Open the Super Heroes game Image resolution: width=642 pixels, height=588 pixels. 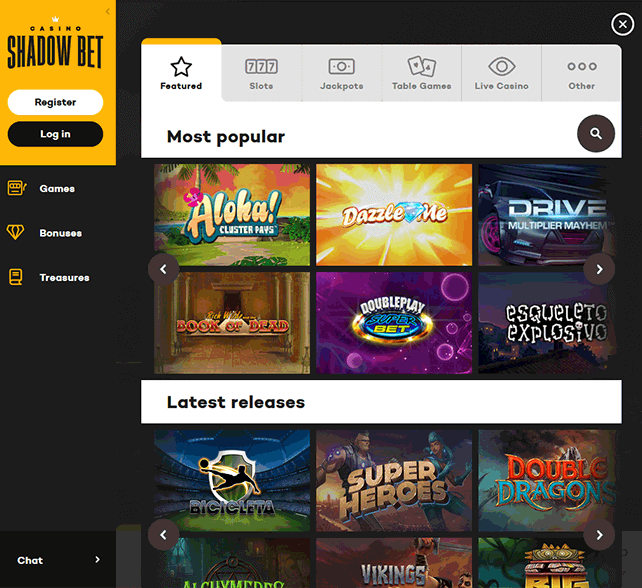coord(394,480)
